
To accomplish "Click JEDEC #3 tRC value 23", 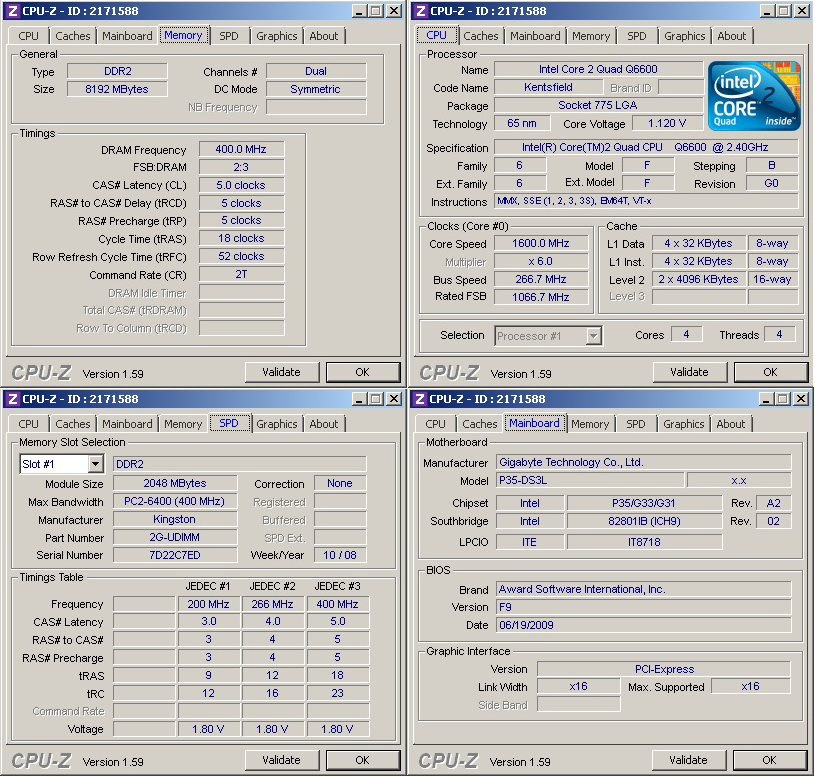I will [337, 693].
